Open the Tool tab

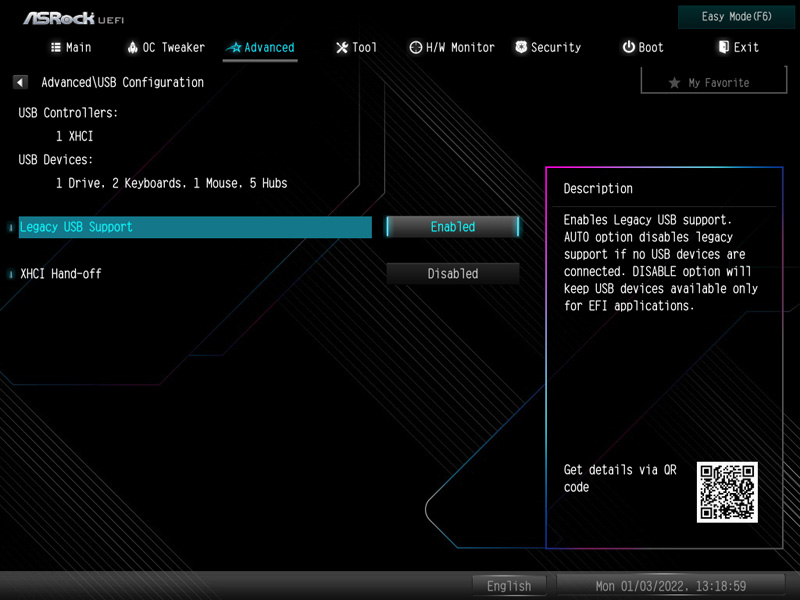pos(356,47)
